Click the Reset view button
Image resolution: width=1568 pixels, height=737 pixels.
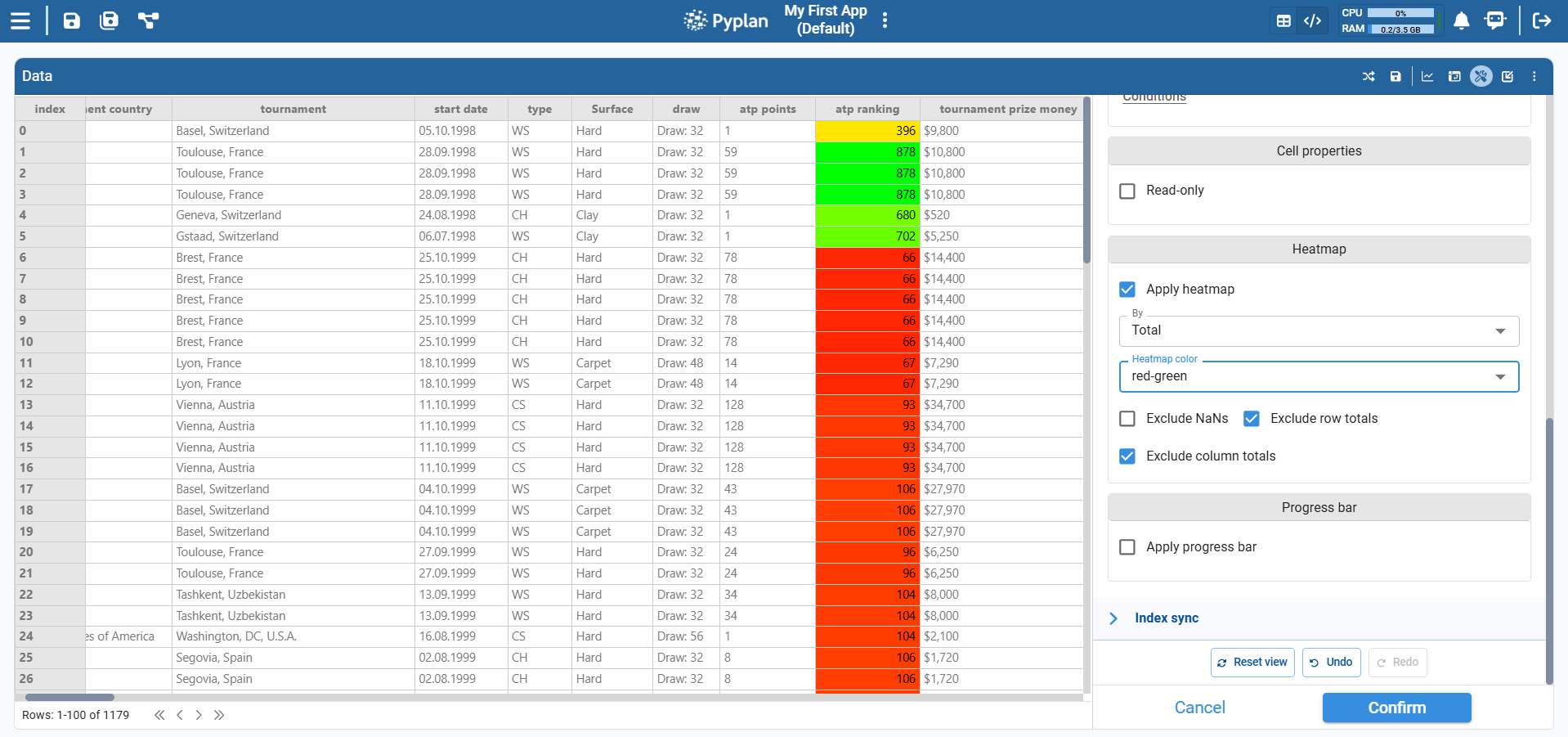(1252, 663)
